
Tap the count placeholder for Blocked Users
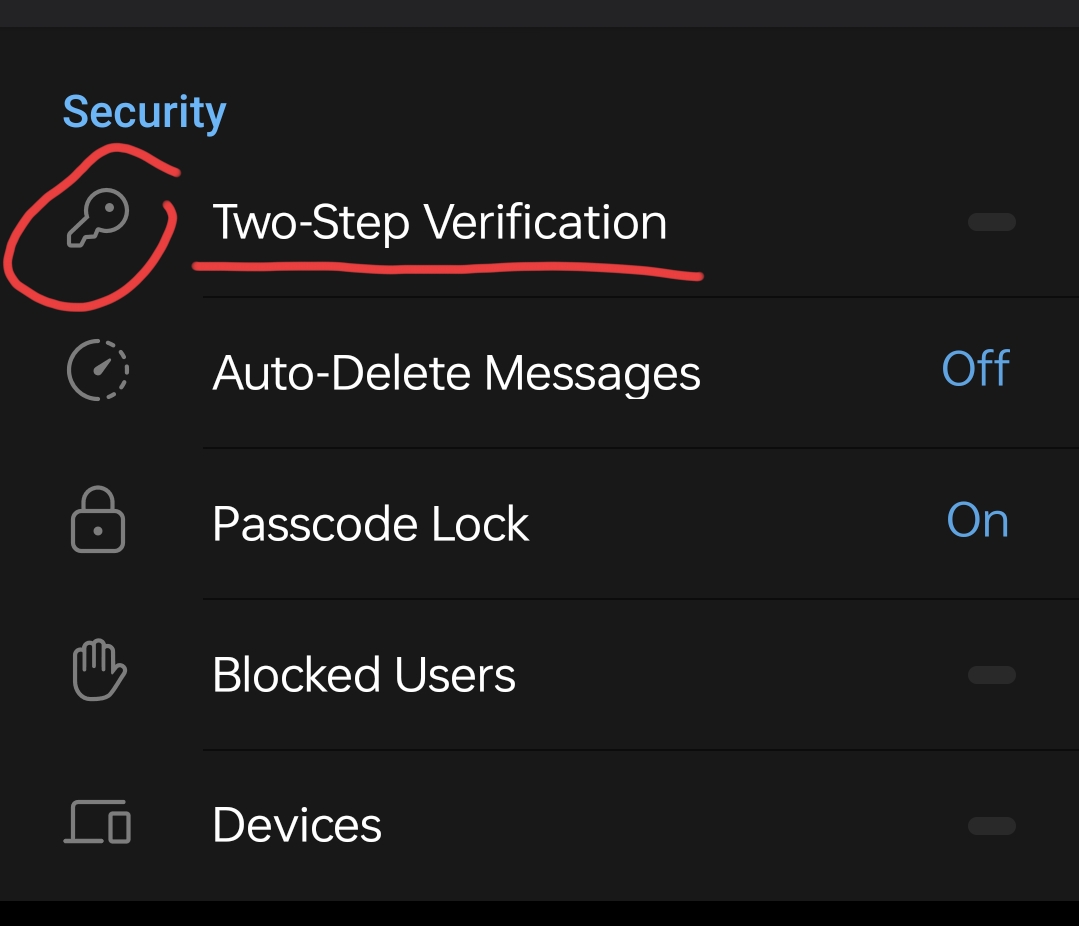991,675
